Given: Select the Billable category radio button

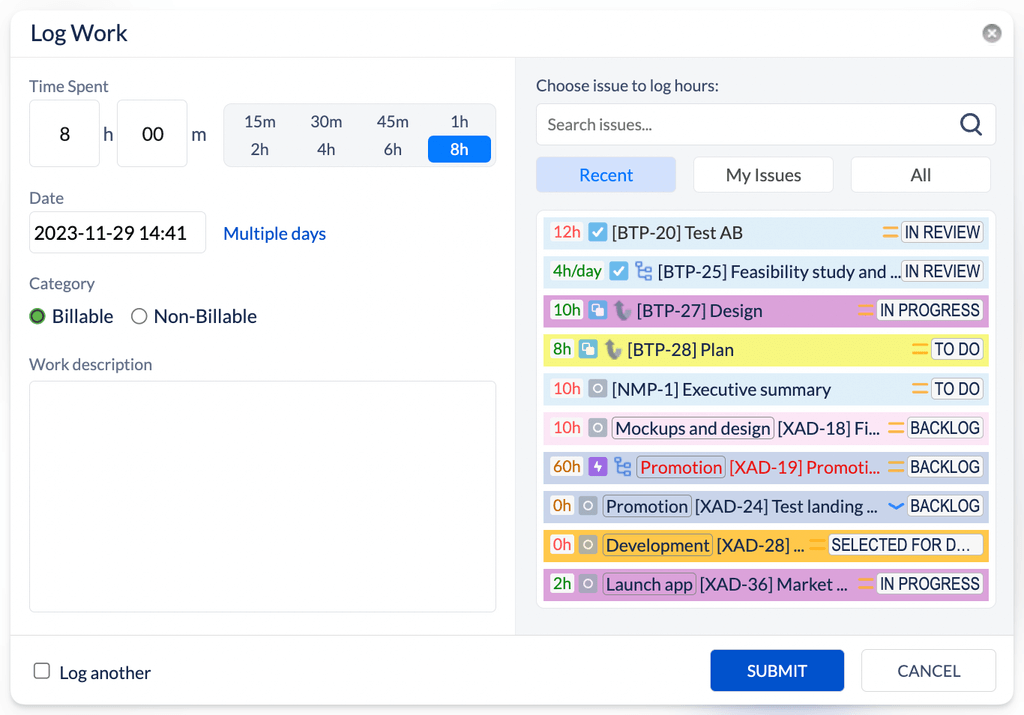Looking at the screenshot, I should click(x=38, y=317).
